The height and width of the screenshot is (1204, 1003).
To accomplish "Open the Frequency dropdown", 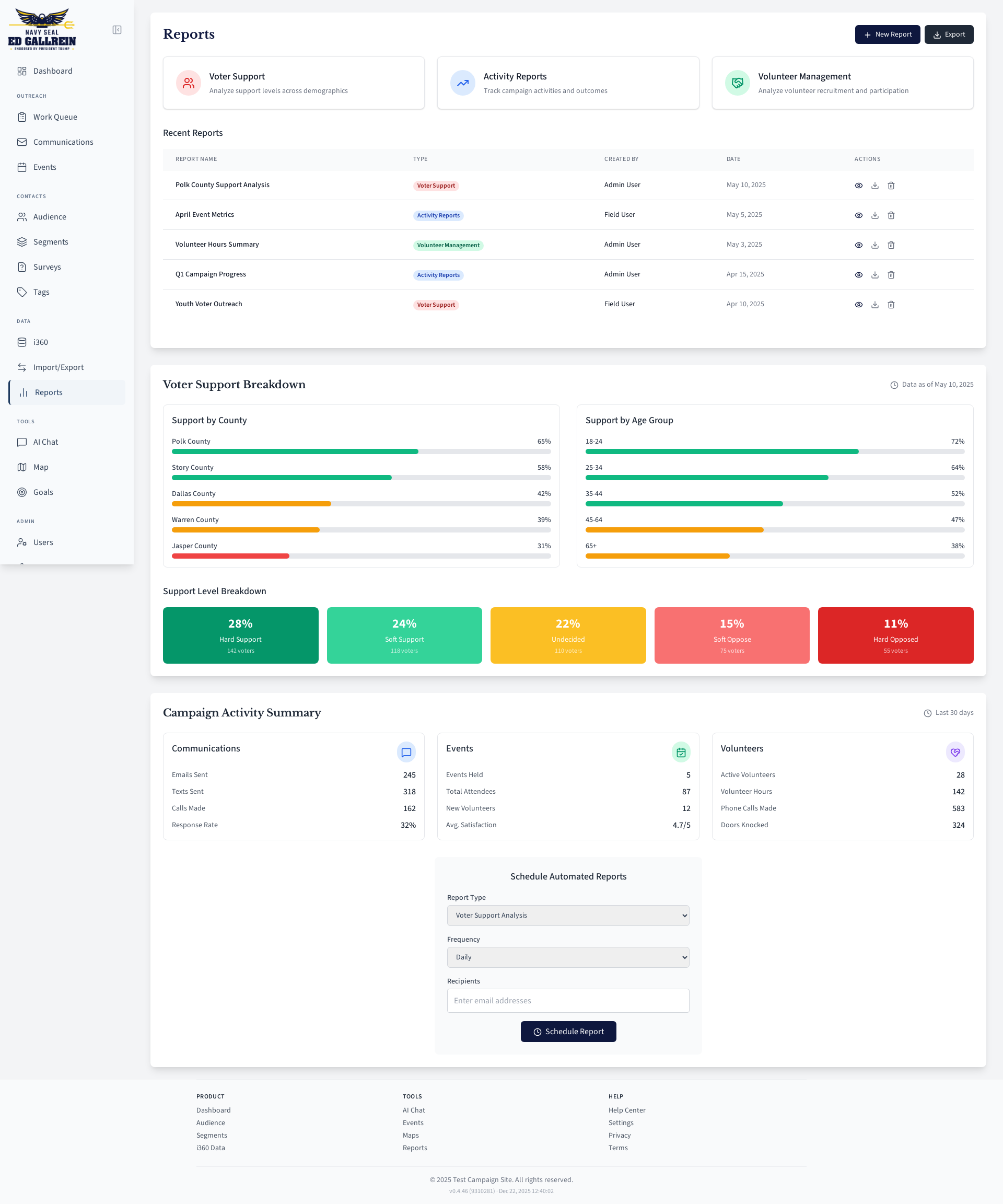I will [567, 957].
